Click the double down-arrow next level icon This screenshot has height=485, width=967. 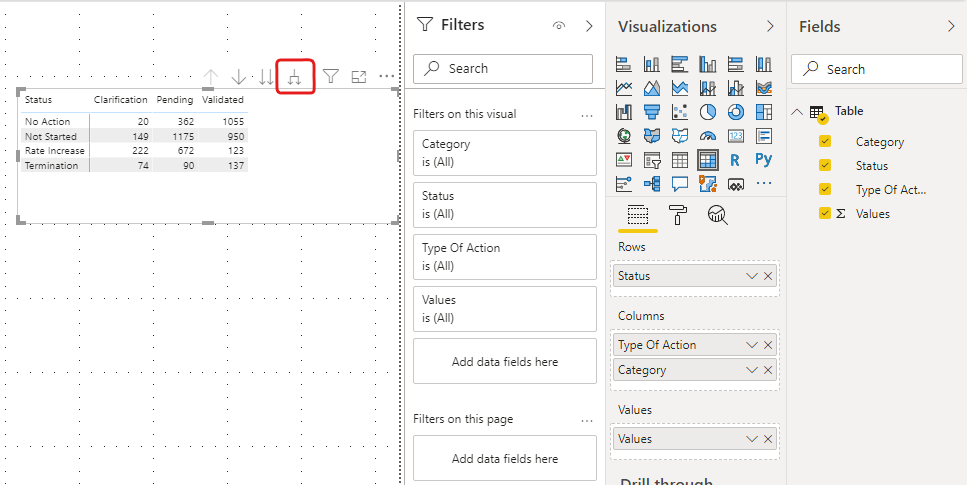coord(266,77)
